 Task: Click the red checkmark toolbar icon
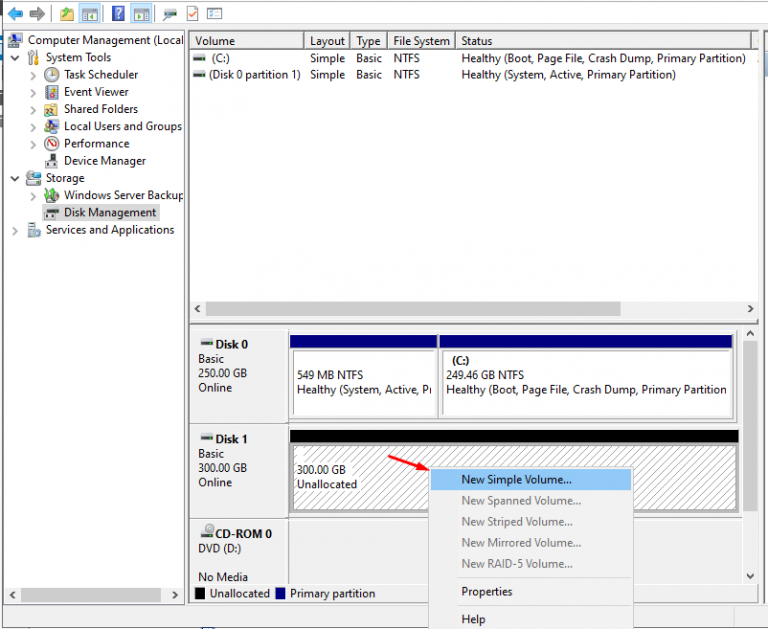192,13
